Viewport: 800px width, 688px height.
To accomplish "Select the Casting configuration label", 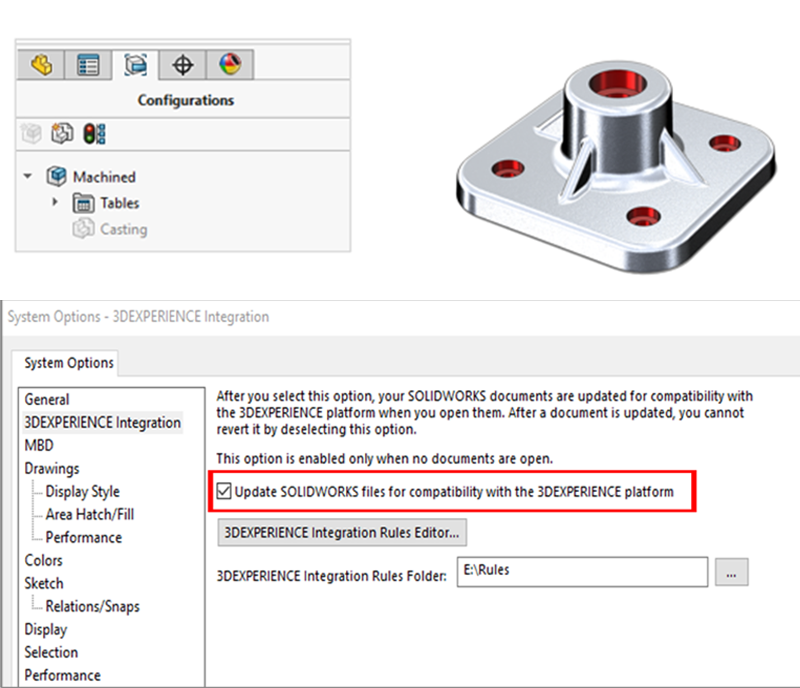I will pyautogui.click(x=123, y=229).
